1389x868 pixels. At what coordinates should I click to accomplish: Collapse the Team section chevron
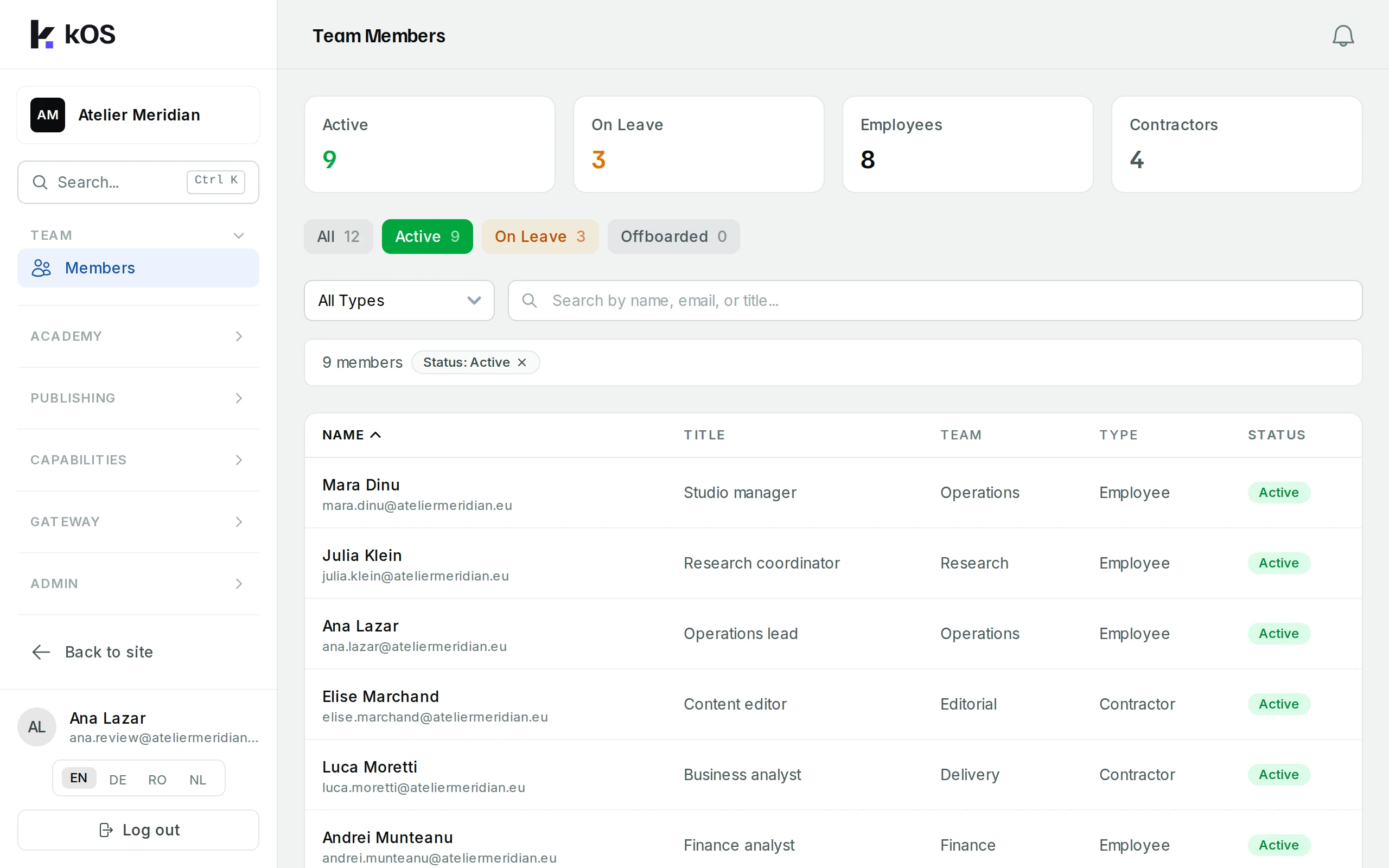pos(239,235)
